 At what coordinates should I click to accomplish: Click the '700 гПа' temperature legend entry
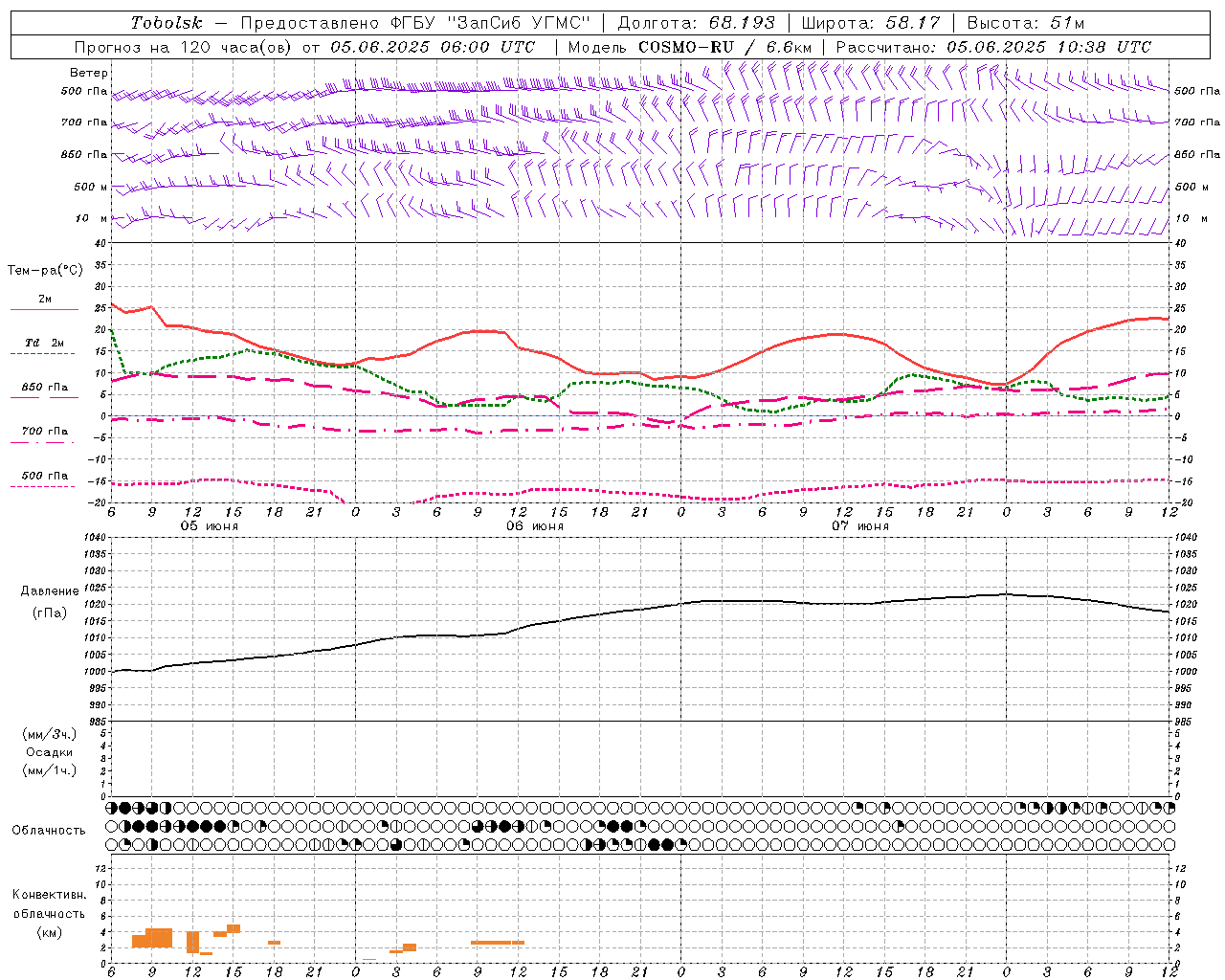coord(45,432)
